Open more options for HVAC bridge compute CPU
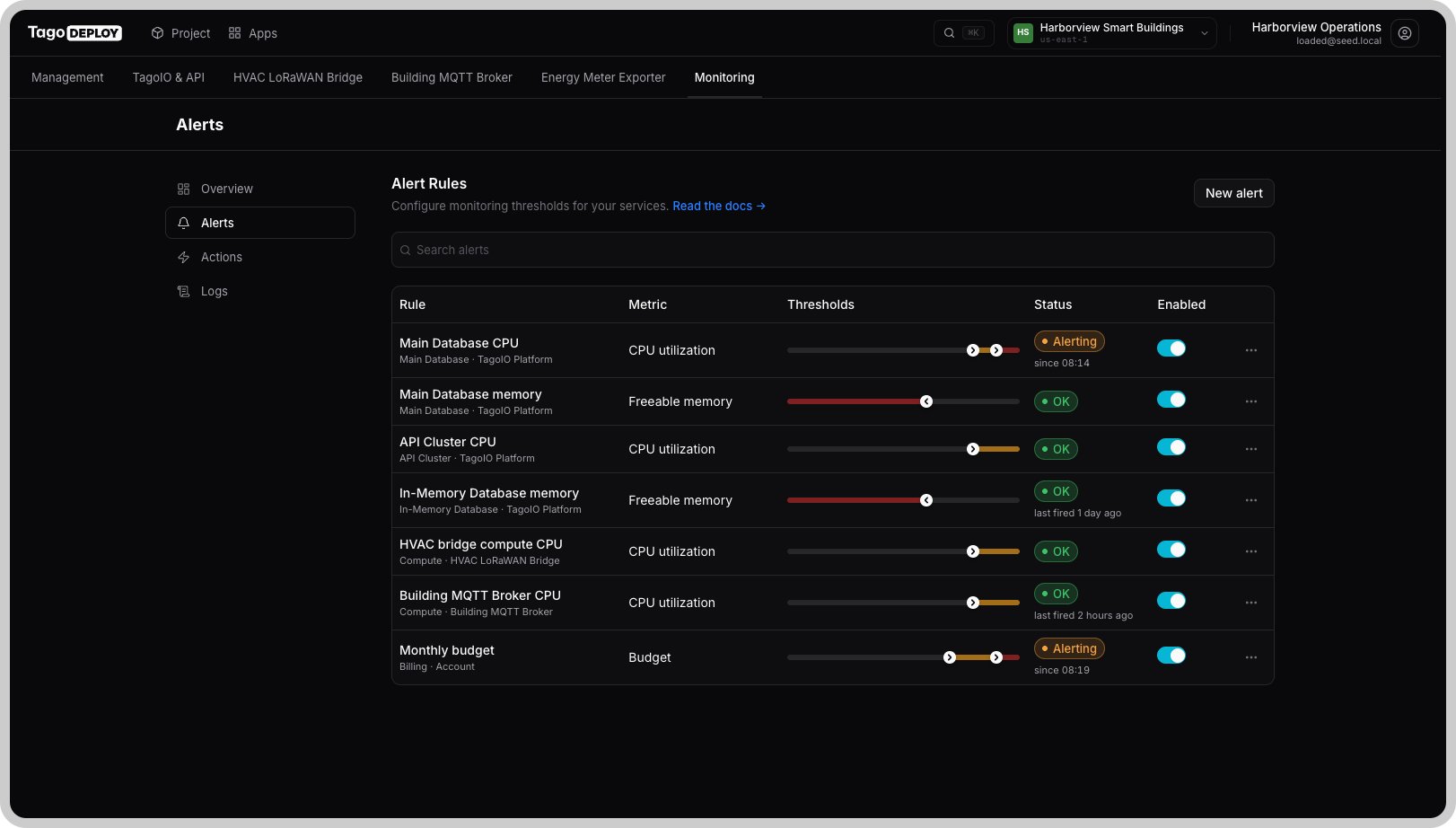 click(x=1251, y=551)
